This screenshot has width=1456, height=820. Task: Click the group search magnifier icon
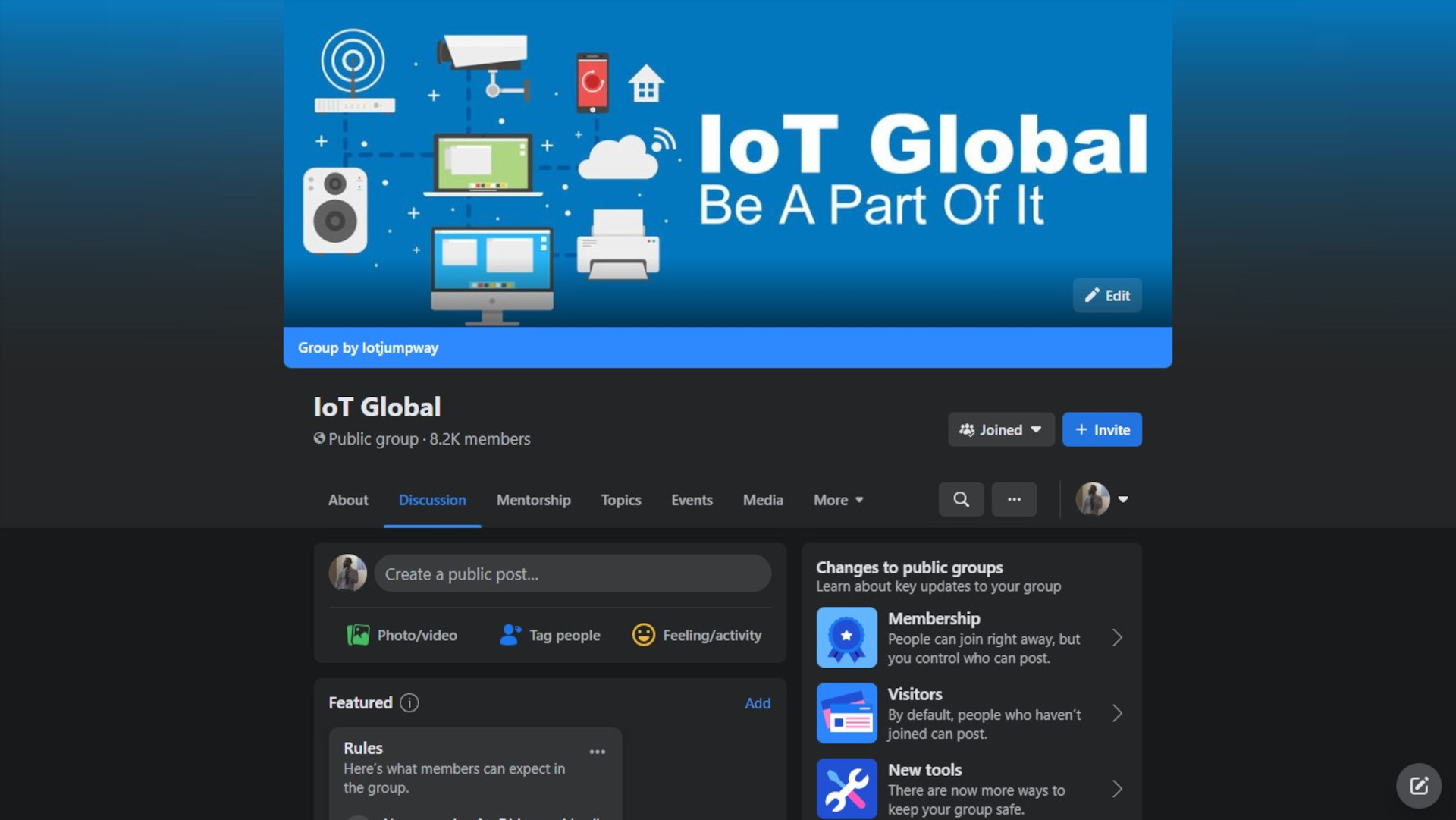click(x=961, y=499)
